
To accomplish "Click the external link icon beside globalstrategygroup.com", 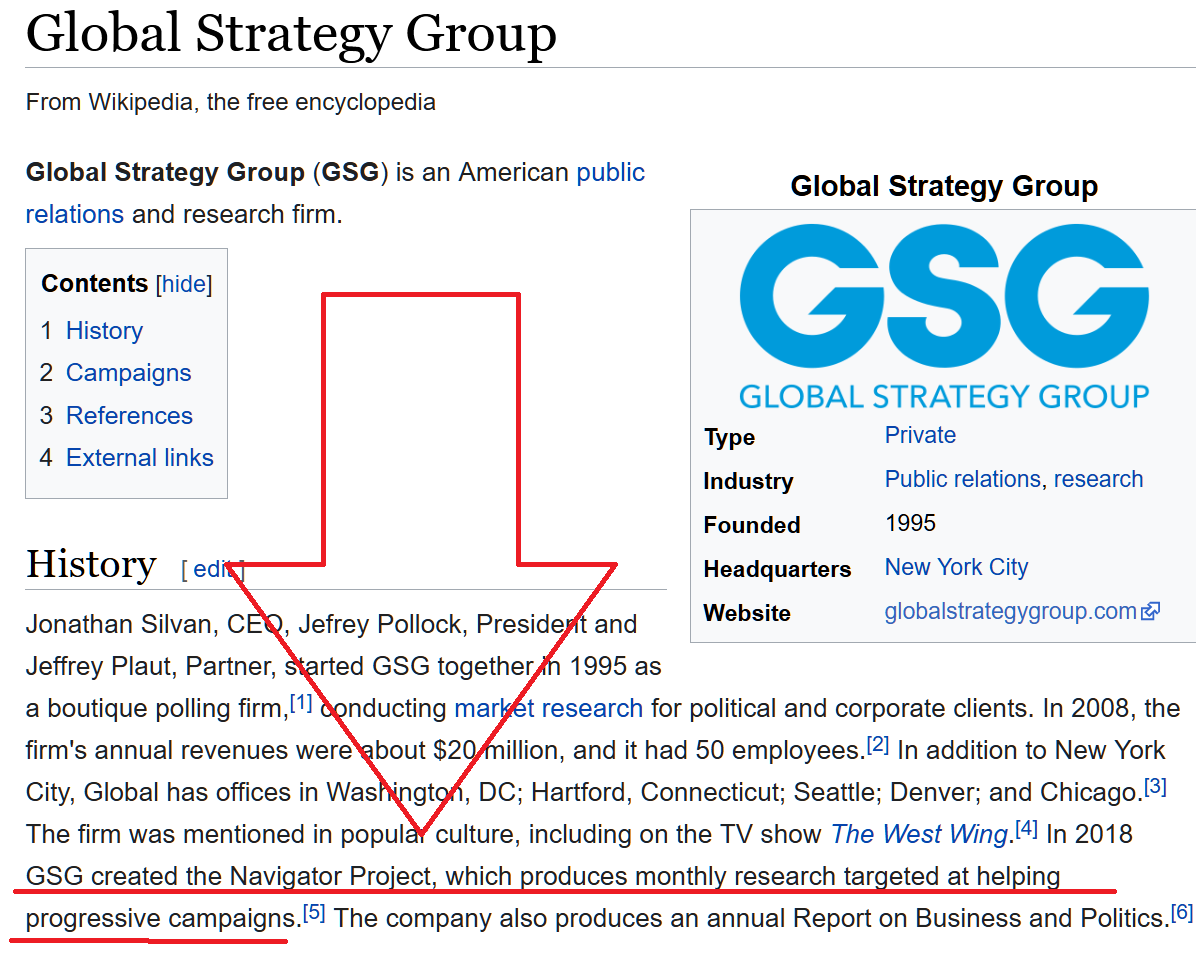I will 1150,611.
